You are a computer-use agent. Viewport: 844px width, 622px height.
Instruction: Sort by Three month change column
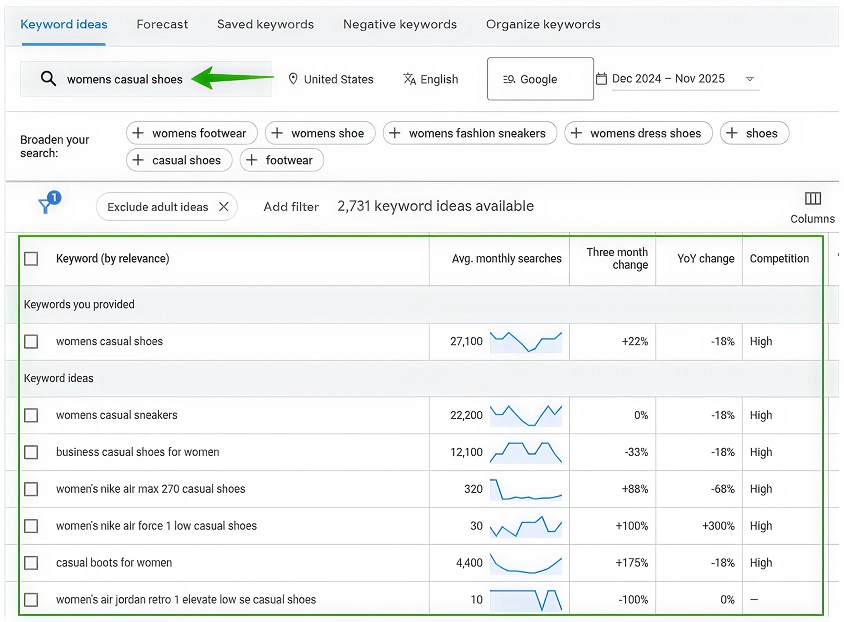617,258
